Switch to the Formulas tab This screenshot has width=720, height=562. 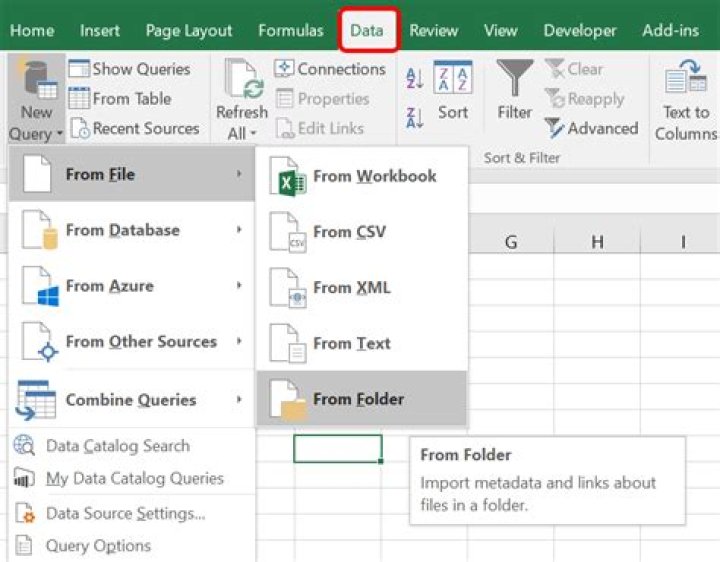tap(291, 30)
